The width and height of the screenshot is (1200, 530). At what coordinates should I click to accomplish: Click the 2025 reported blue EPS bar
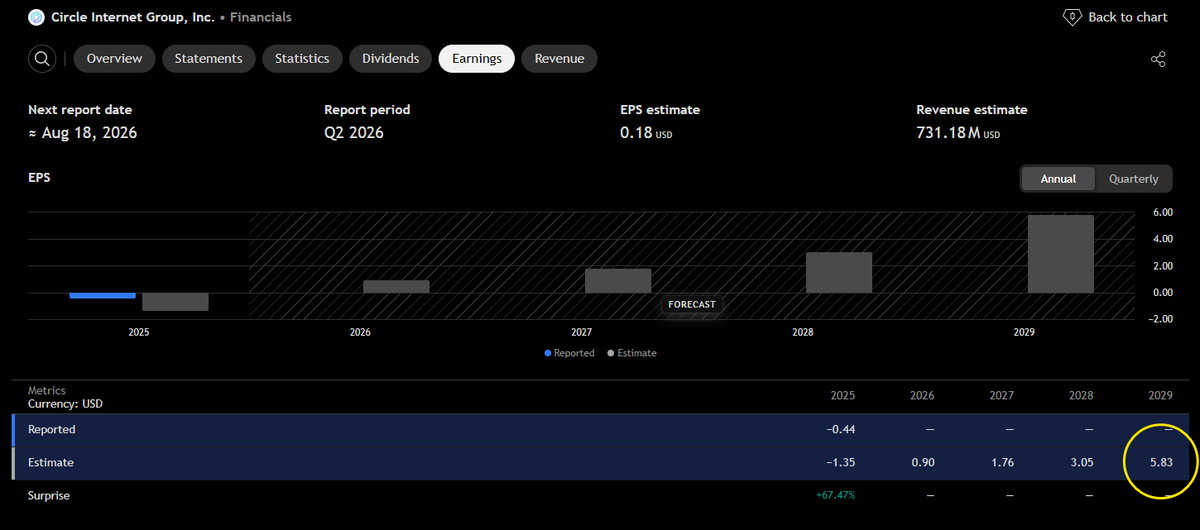click(102, 295)
